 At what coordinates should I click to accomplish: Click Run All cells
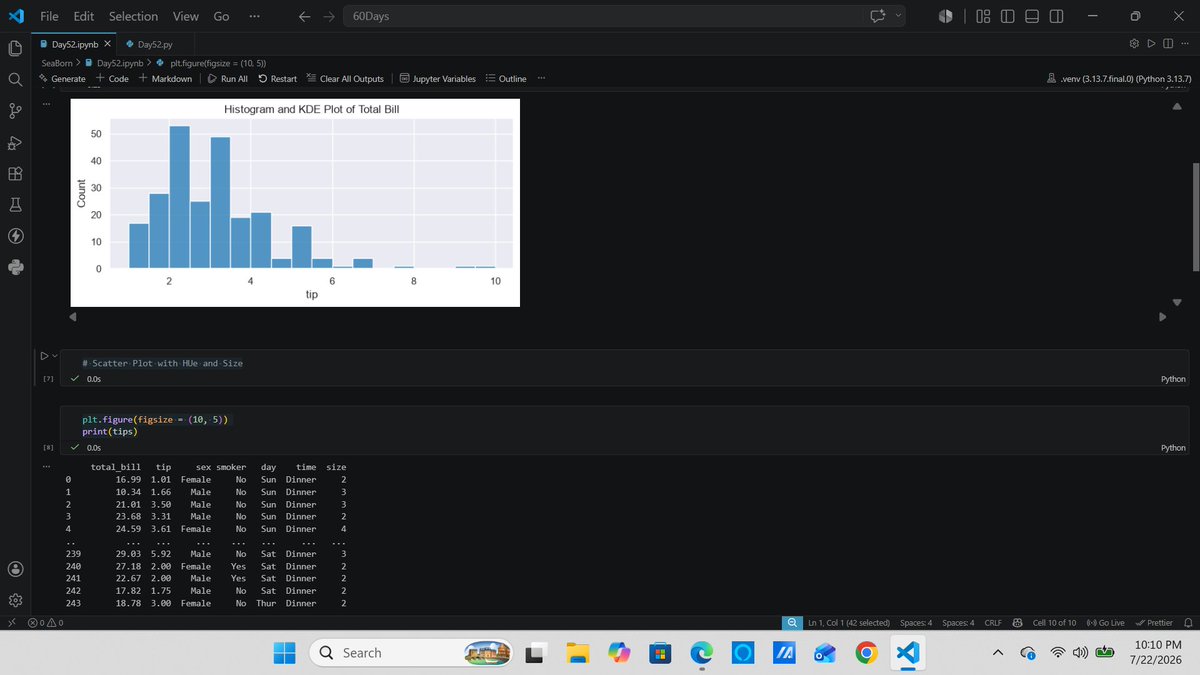[227, 78]
